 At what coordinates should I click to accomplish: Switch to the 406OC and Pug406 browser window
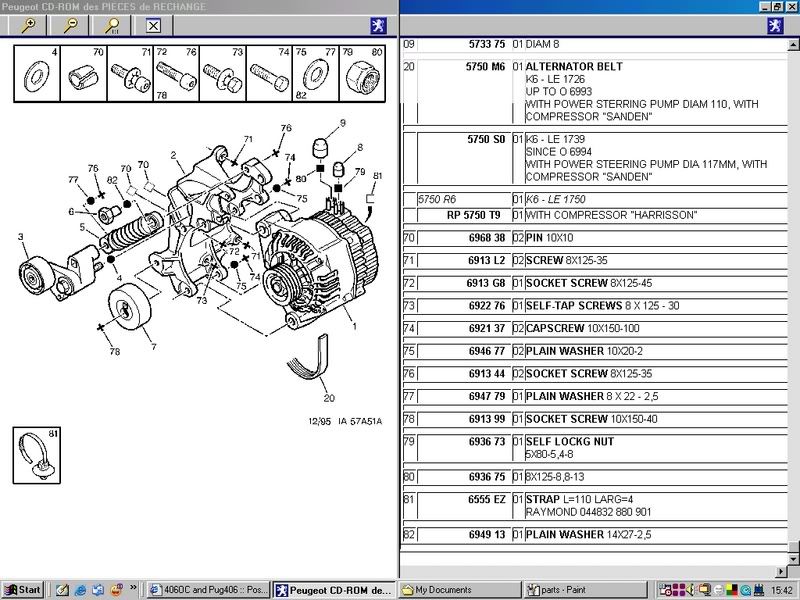[208, 590]
